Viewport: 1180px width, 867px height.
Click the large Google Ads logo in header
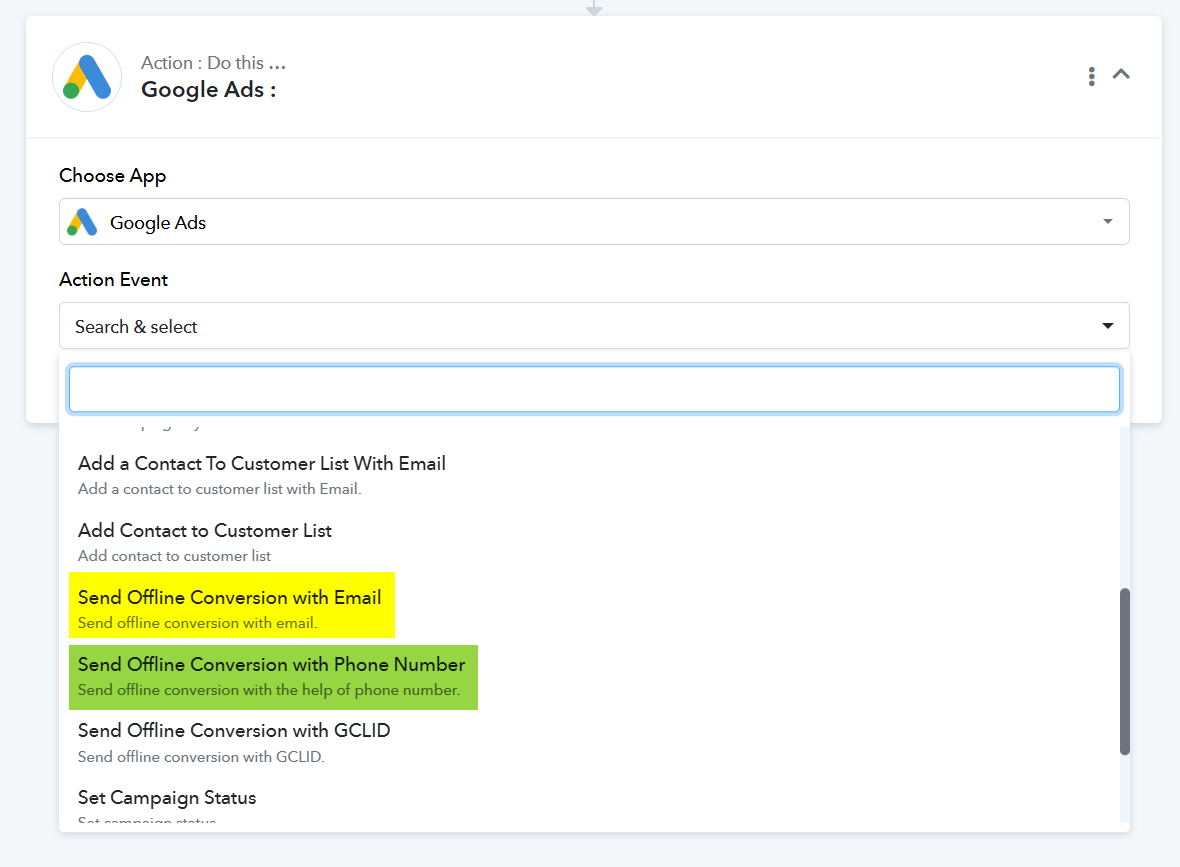pos(87,77)
